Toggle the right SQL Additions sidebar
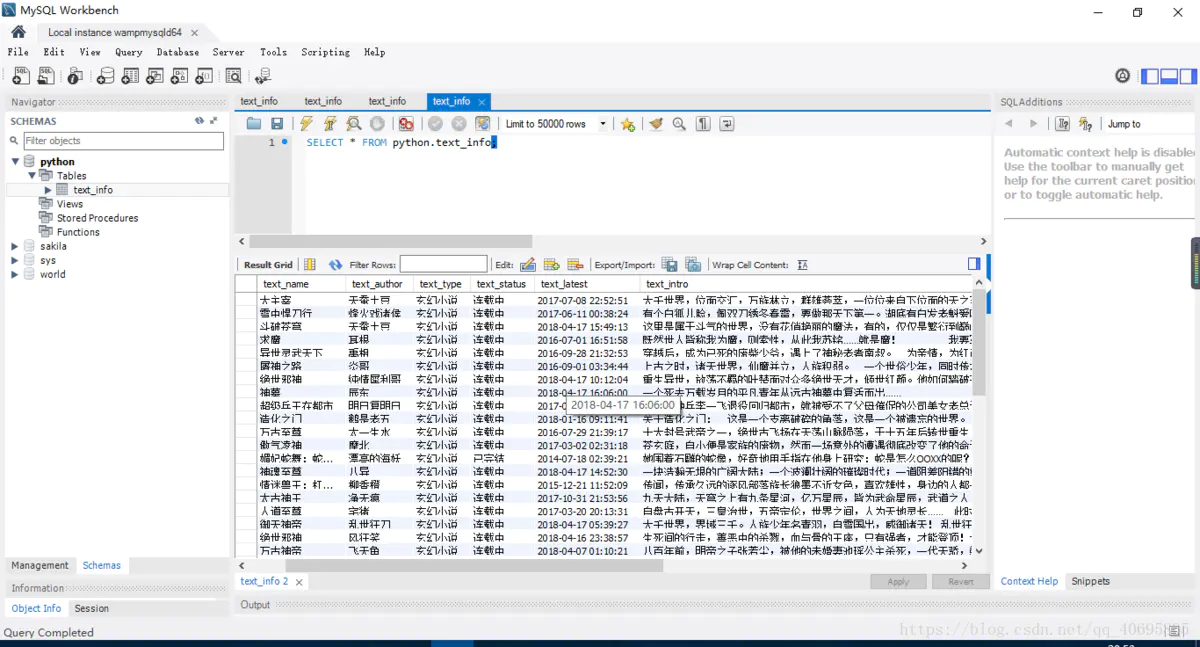Screen dimensions: 1200x647 click(1187, 76)
